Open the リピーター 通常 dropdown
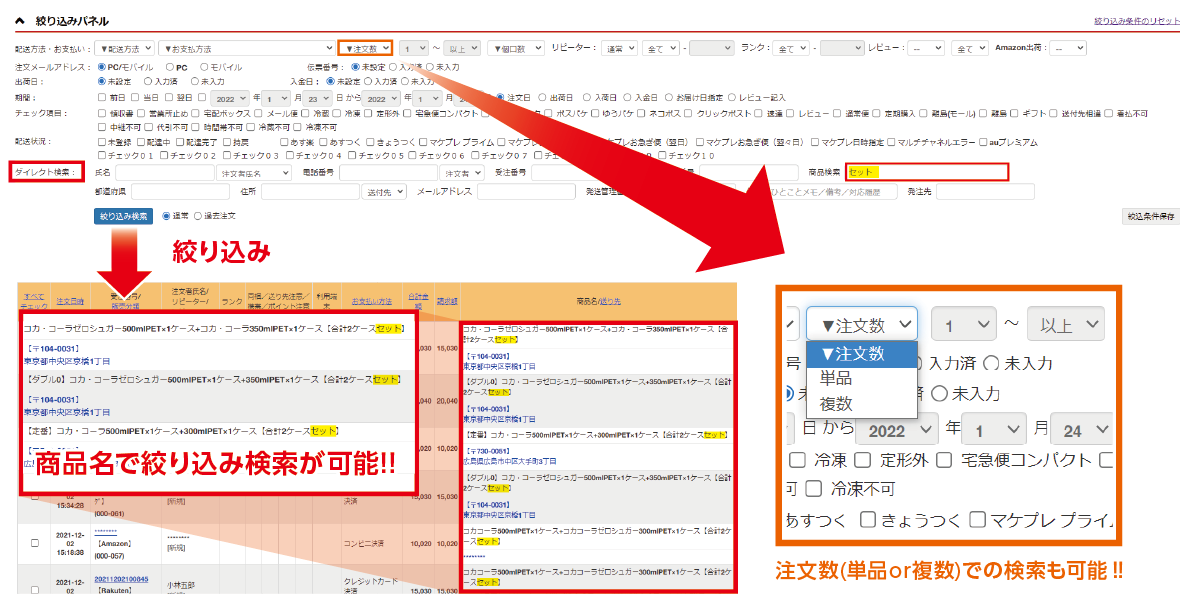The width and height of the screenshot is (1180, 594). [x=619, y=48]
